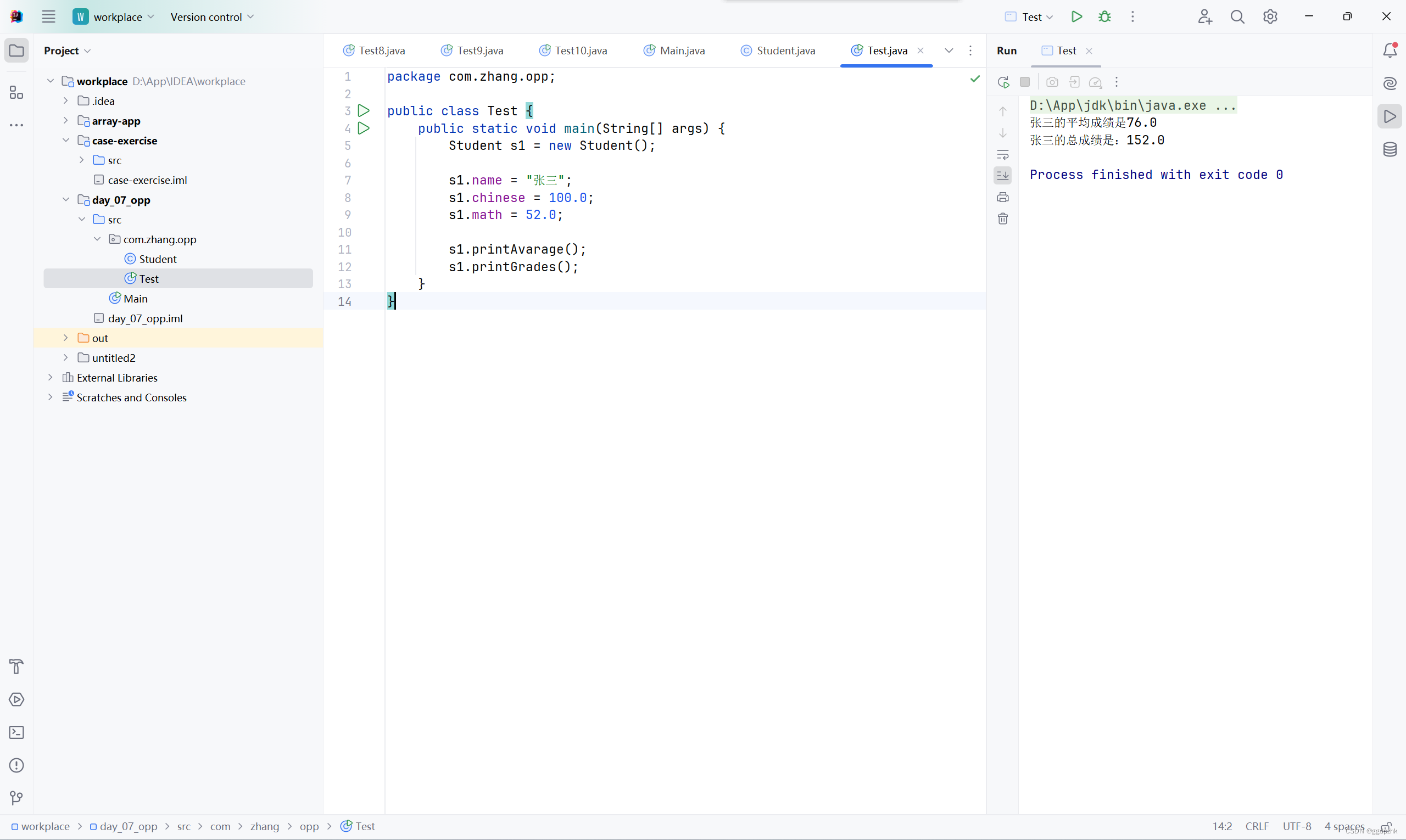This screenshot has width=1406, height=840.
Task: Open more run actions menu in title bar
Action: point(1132,16)
